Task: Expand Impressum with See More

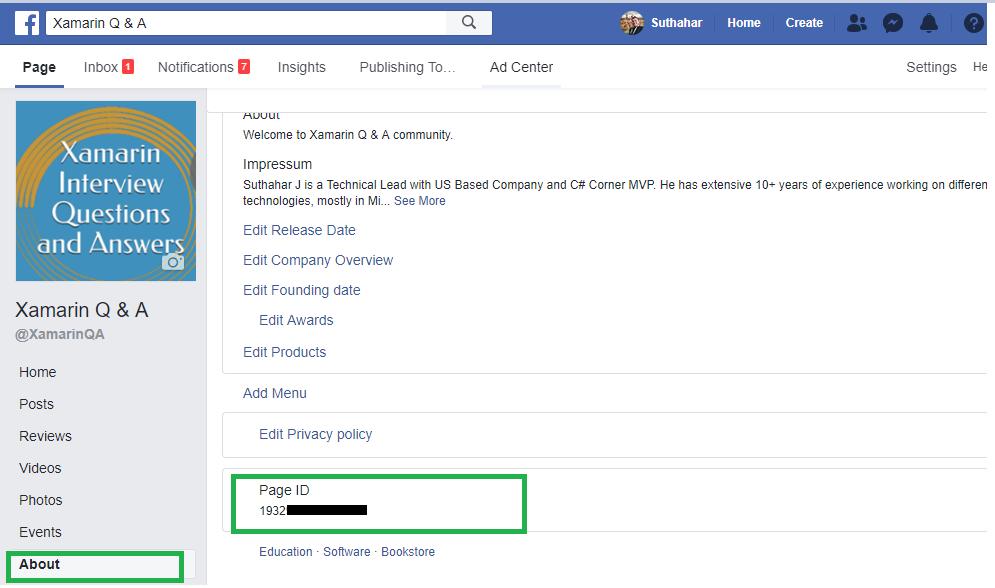Action: (419, 201)
